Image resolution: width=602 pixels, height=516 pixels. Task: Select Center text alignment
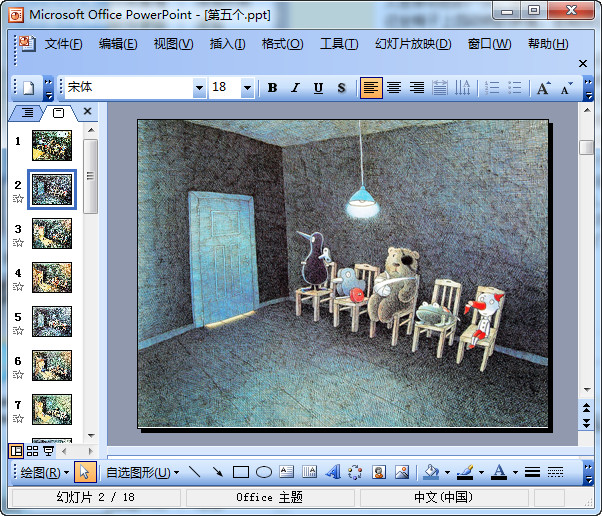(394, 88)
